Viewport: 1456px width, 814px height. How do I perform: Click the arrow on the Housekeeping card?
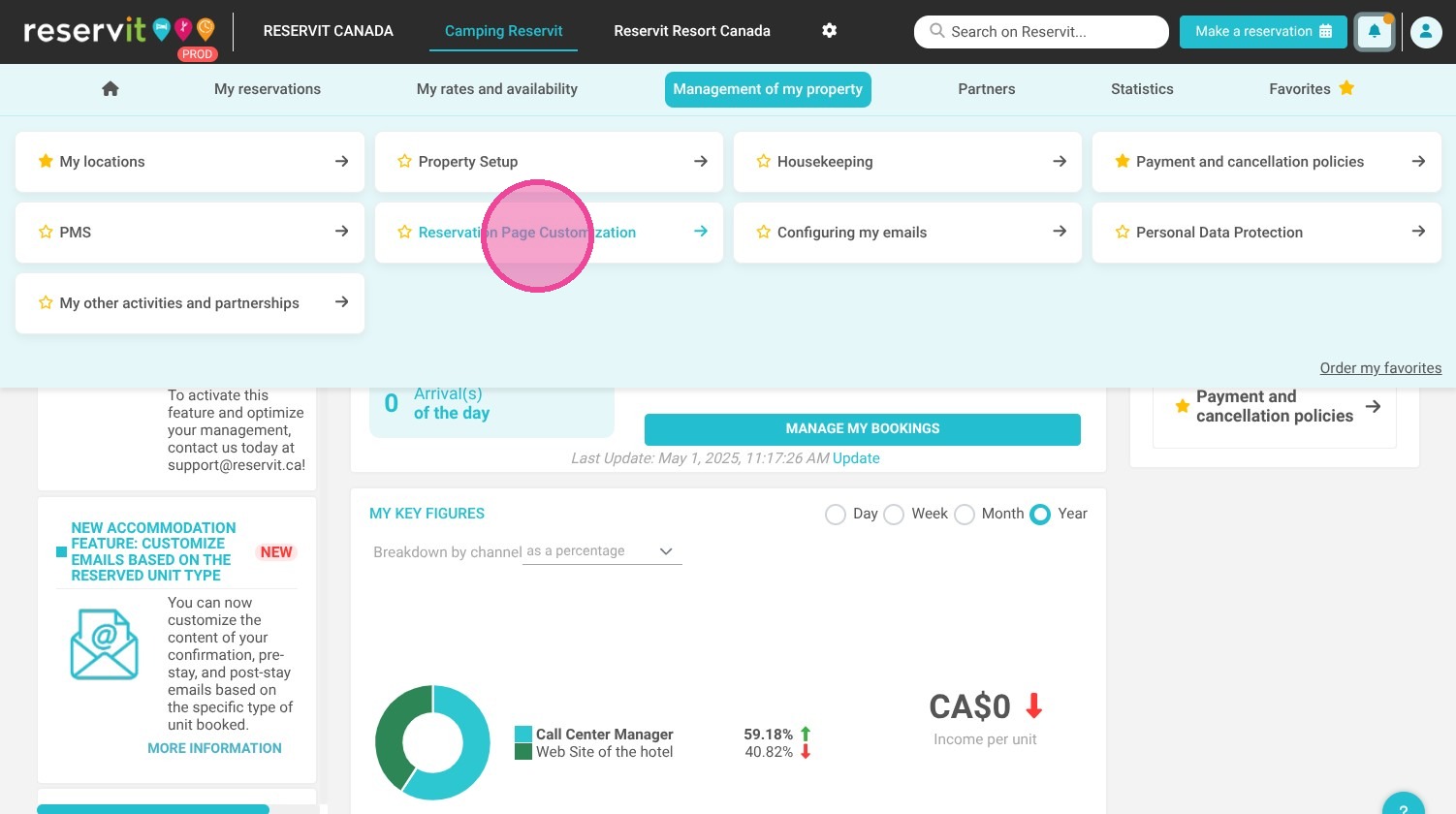click(1059, 161)
